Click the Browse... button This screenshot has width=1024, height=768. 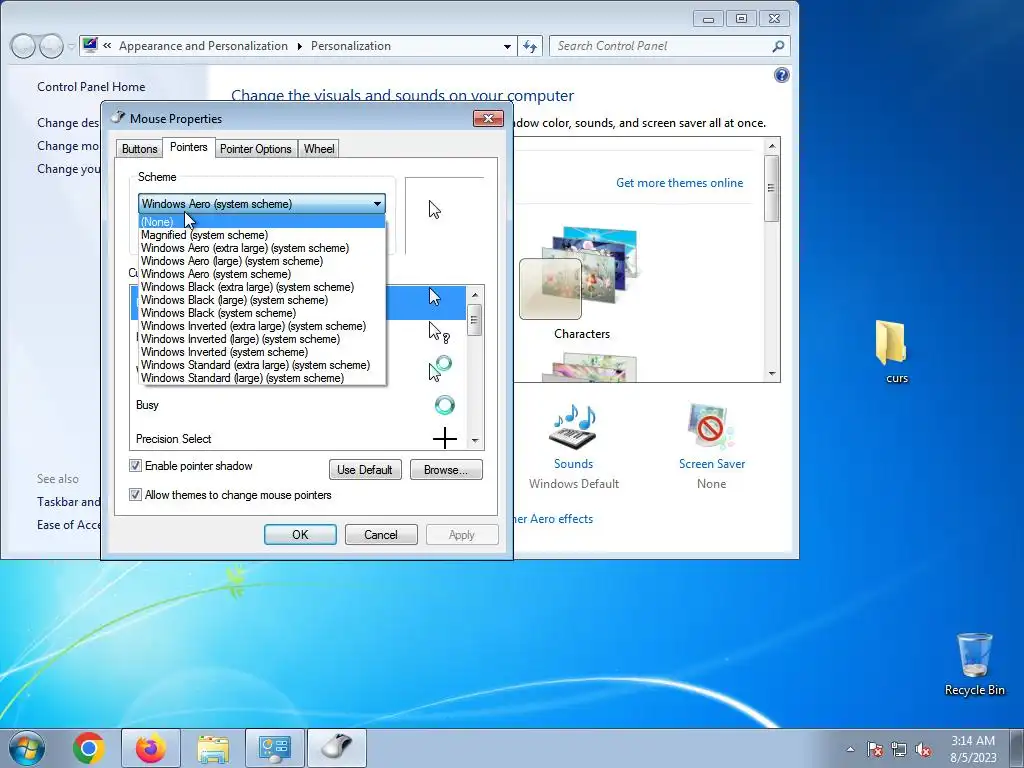coord(446,470)
